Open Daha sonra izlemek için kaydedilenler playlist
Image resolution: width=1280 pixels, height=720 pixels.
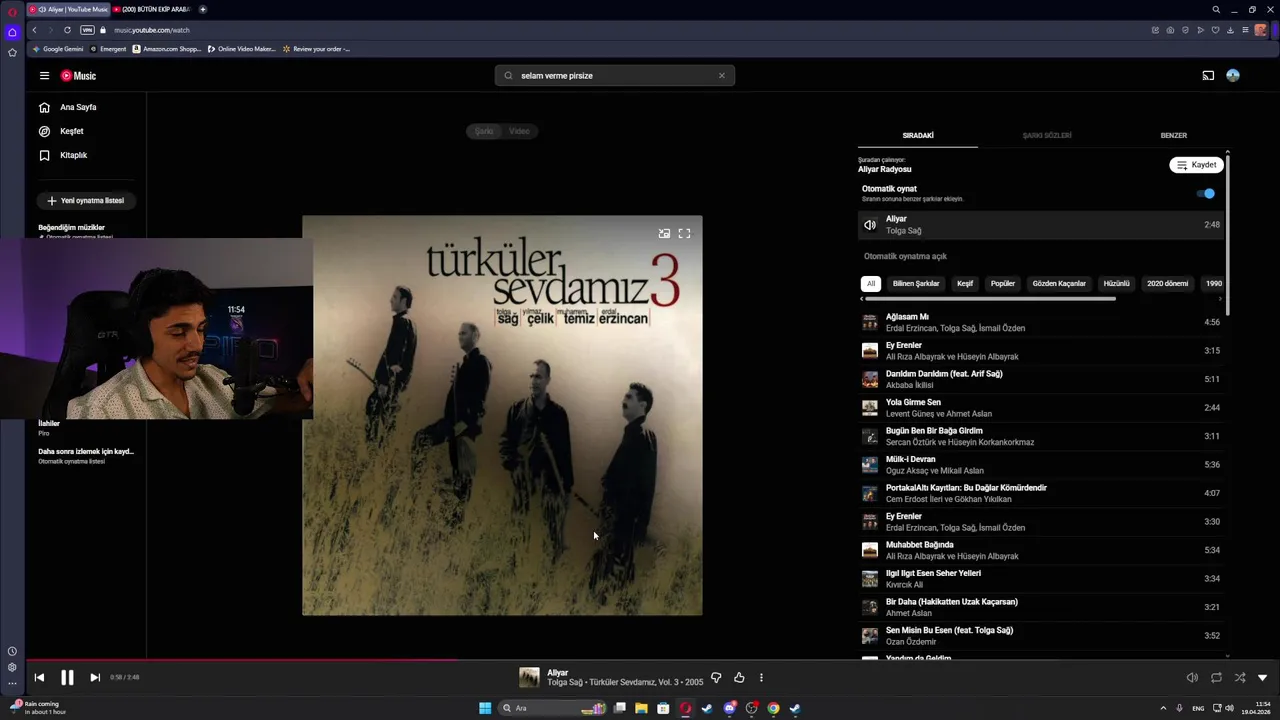tap(86, 455)
